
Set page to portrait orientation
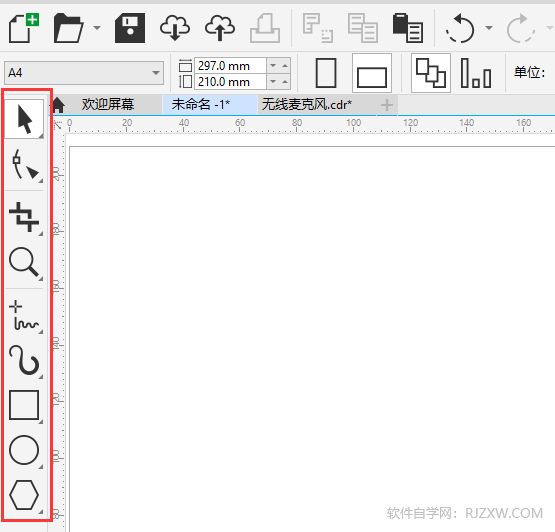pyautogui.click(x=326, y=73)
